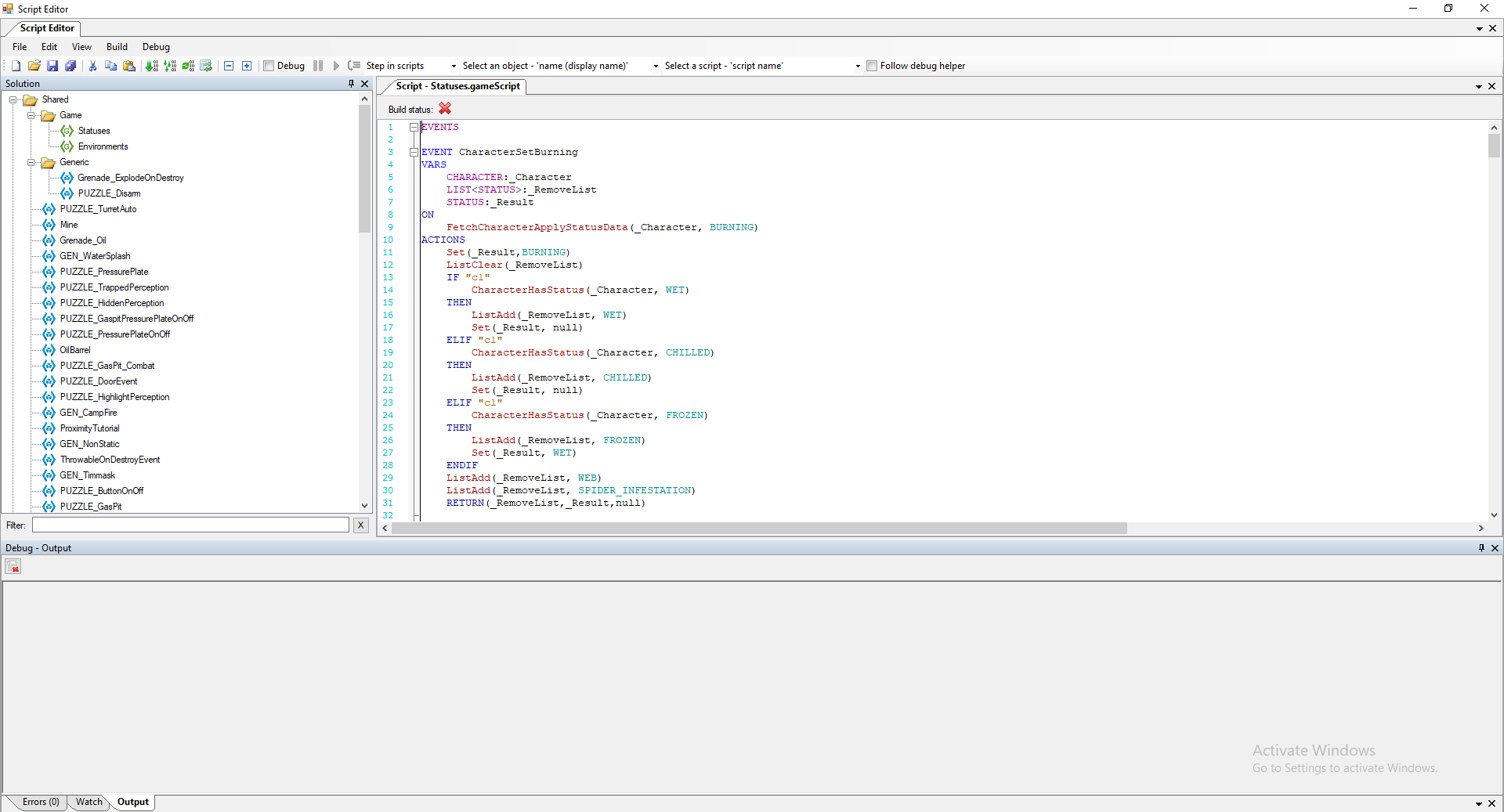1504x812 pixels.
Task: Open Select an object dropdown
Action: 656,66
